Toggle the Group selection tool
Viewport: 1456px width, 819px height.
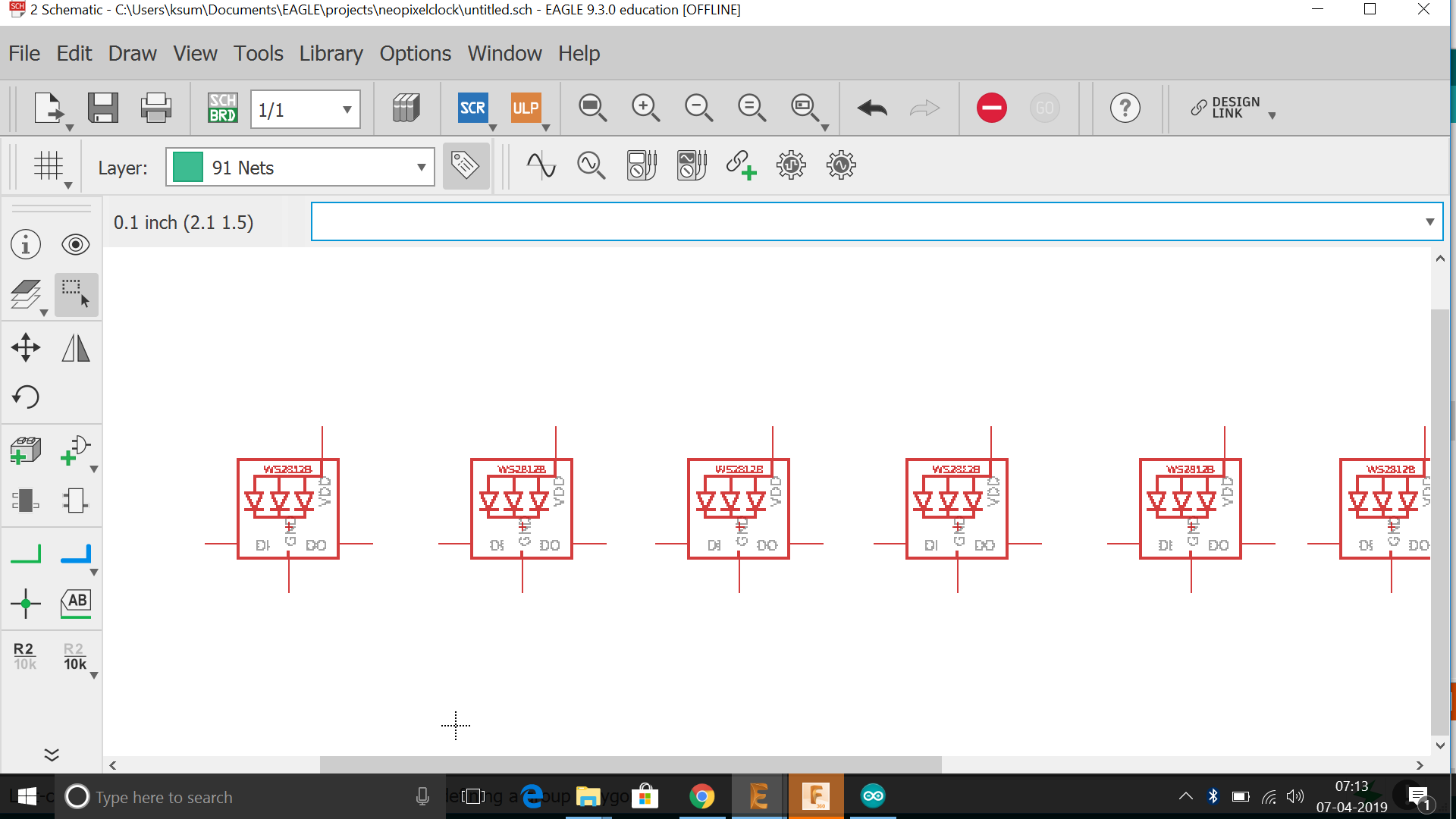pos(76,294)
